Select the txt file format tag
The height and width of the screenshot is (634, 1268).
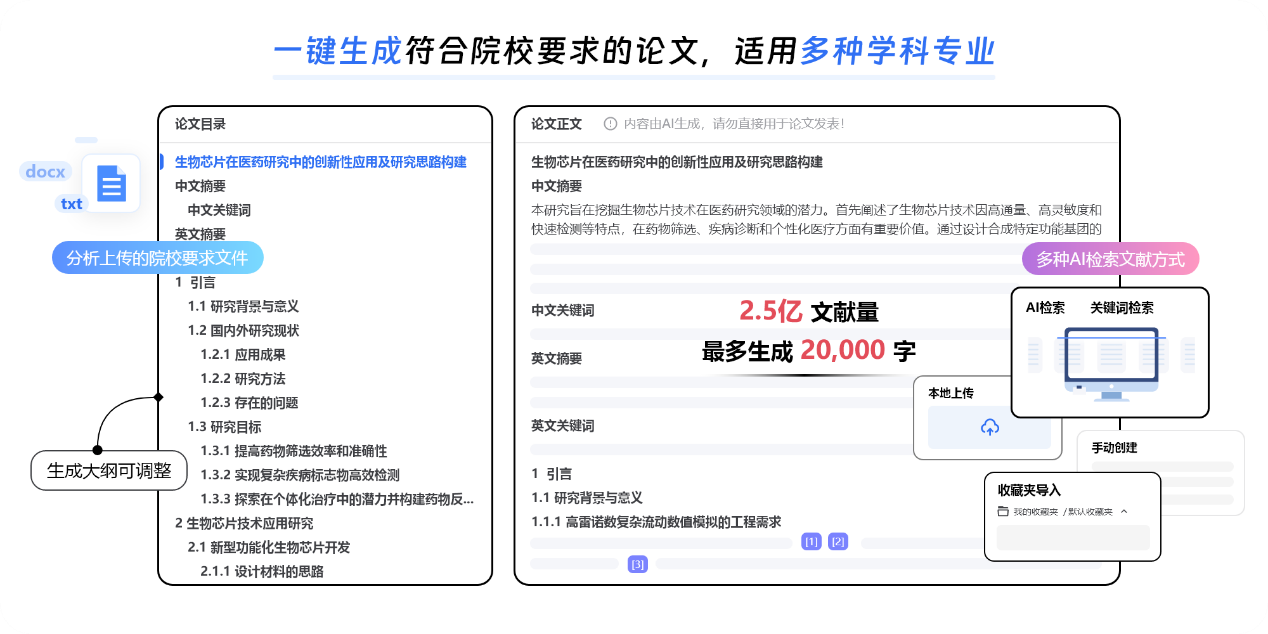click(72, 204)
